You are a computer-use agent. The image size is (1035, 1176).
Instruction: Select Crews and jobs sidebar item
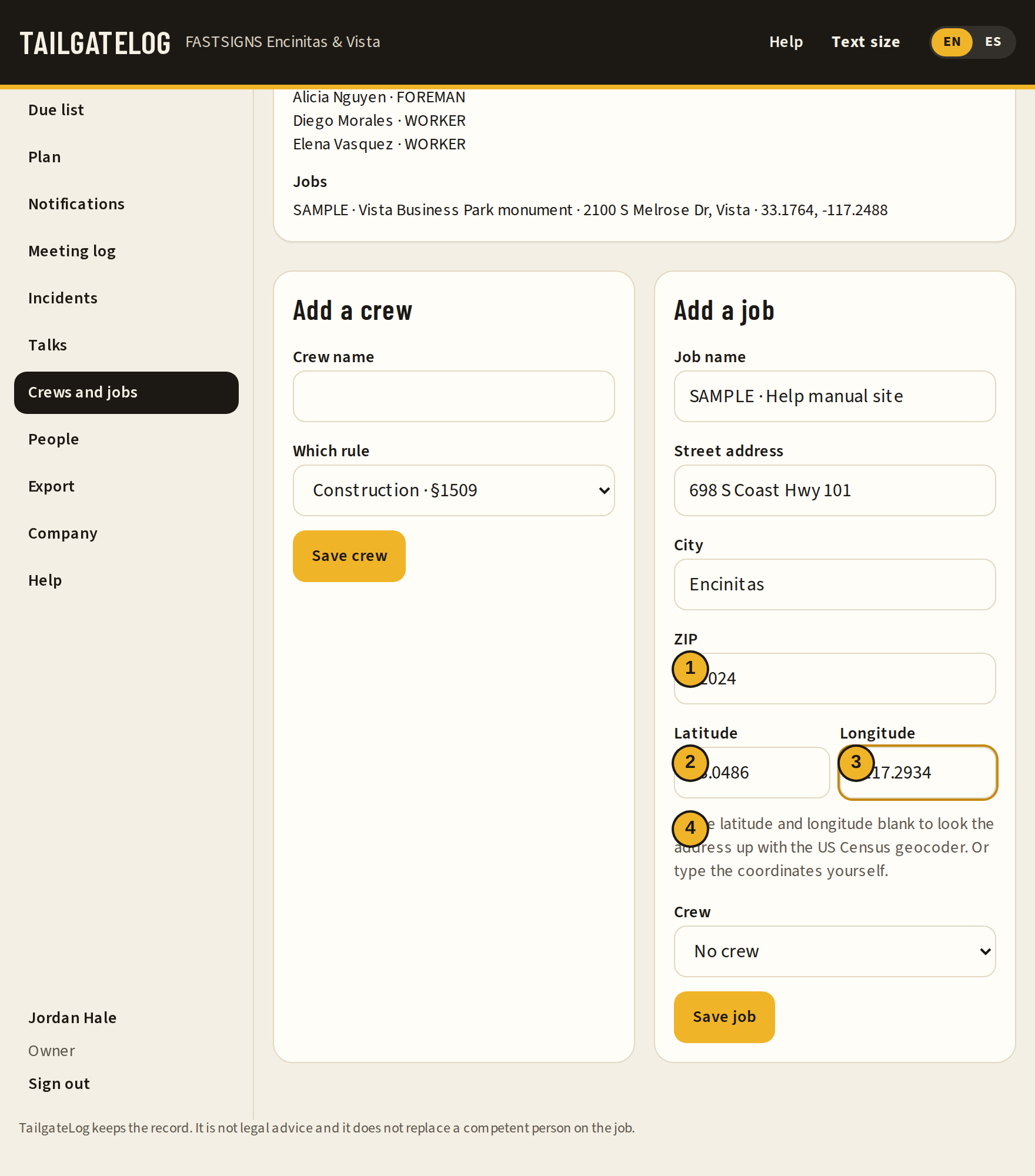point(126,392)
